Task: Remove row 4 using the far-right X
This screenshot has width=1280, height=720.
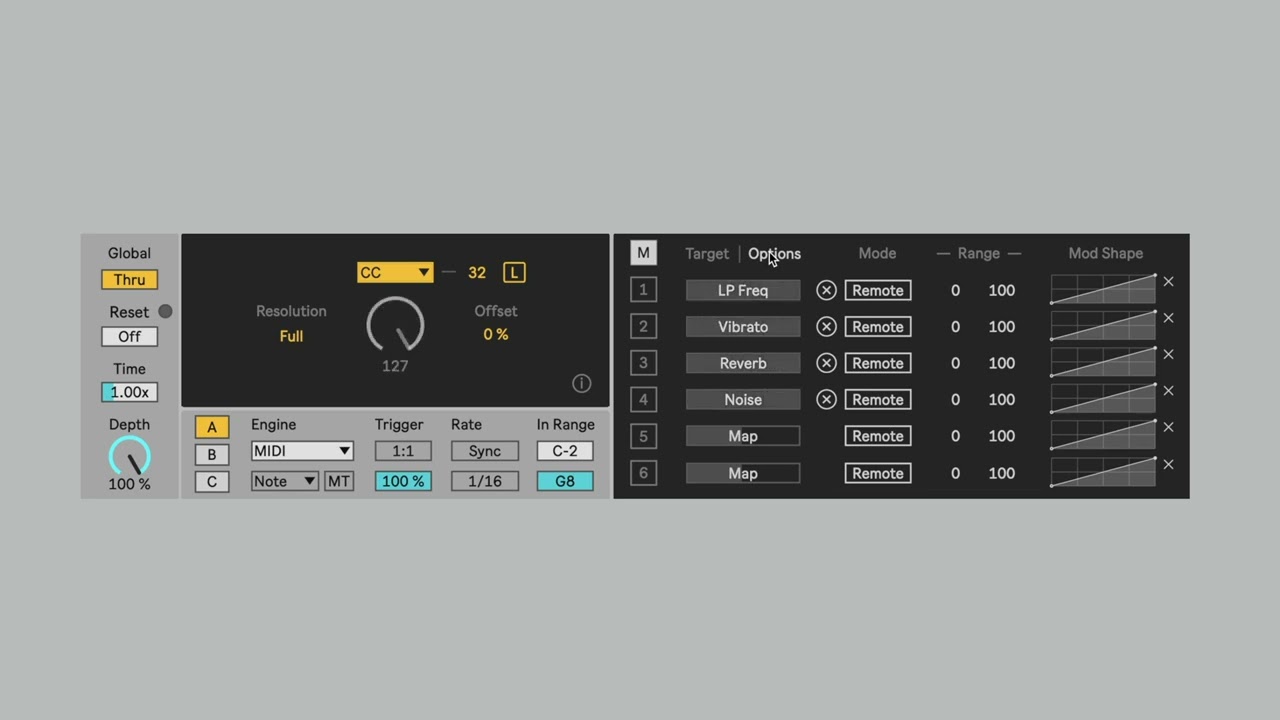Action: point(1168,391)
